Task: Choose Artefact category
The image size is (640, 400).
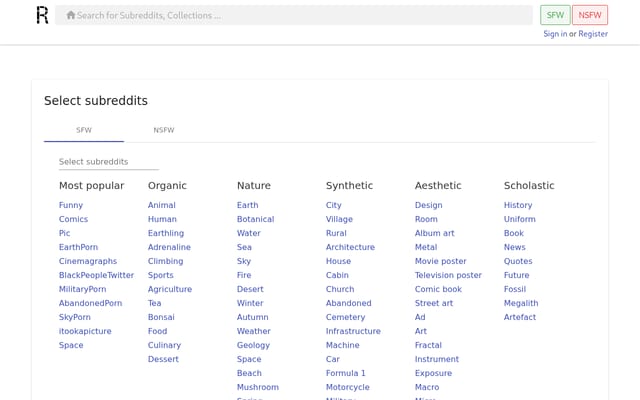Action: click(520, 317)
